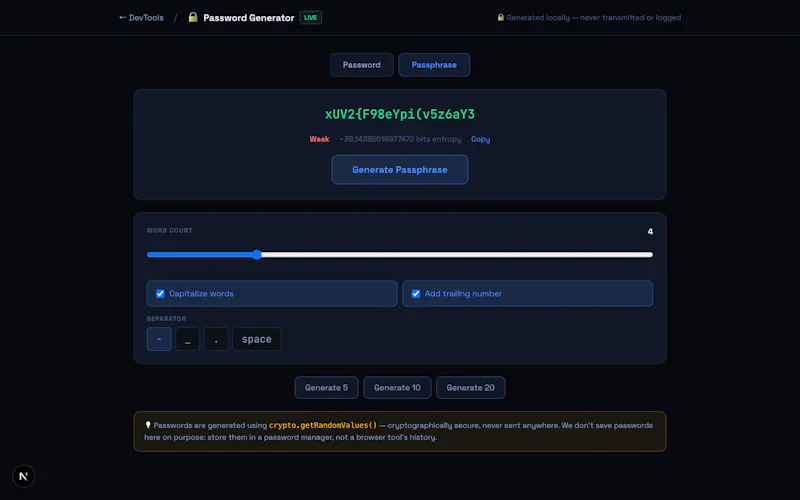Screen dimensions: 800x500
Task: Click the padlock icon beside Password Generator
Action: pos(193,17)
